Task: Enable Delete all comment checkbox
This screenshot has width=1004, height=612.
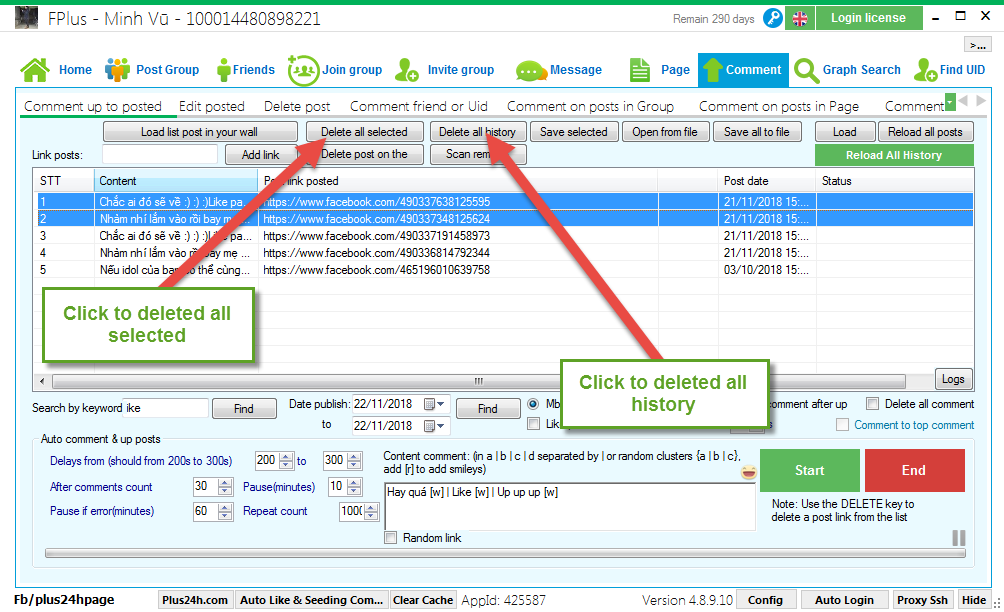Action: 871,404
